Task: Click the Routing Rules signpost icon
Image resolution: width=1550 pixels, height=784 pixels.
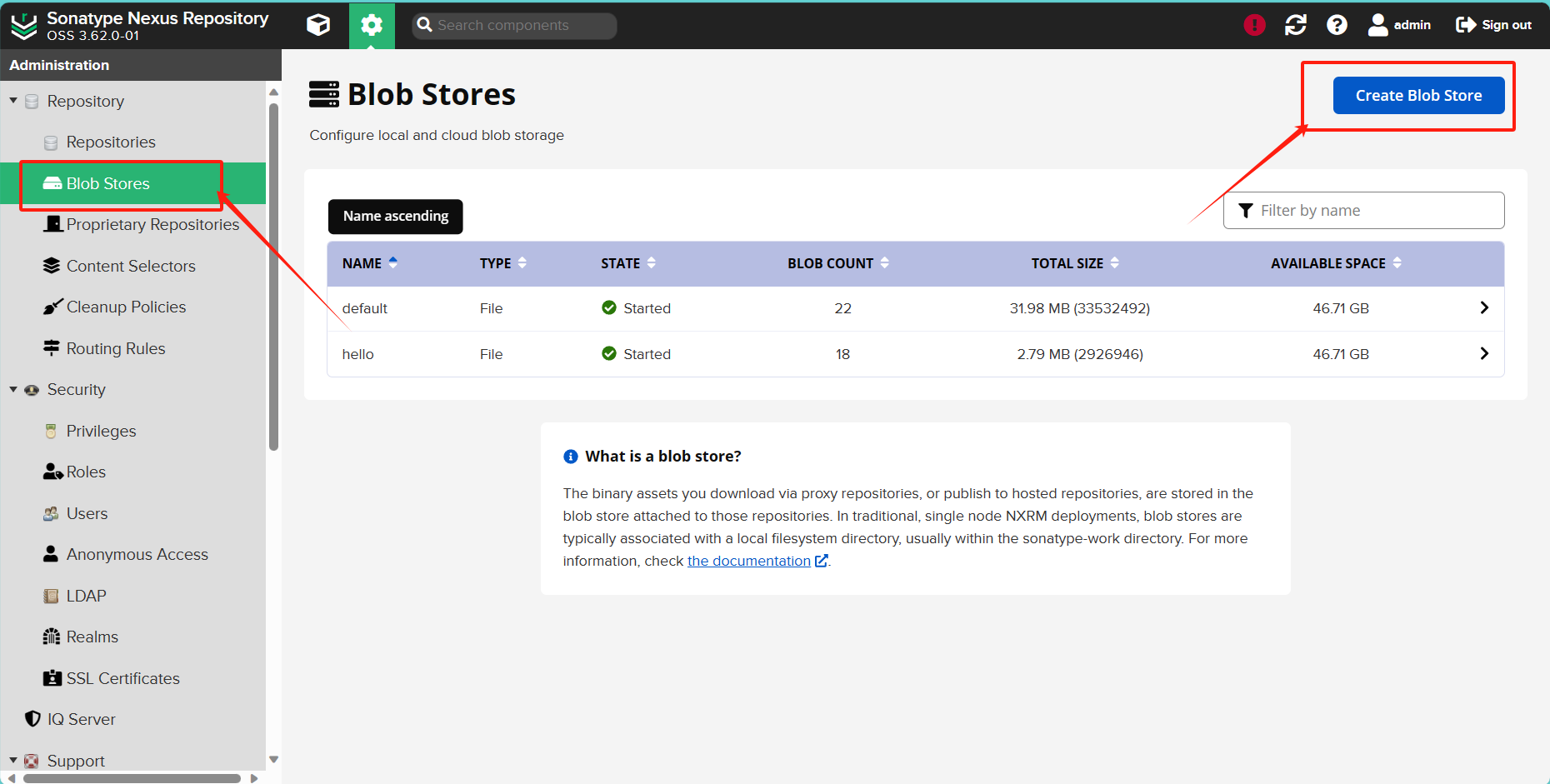Action: [x=52, y=347]
